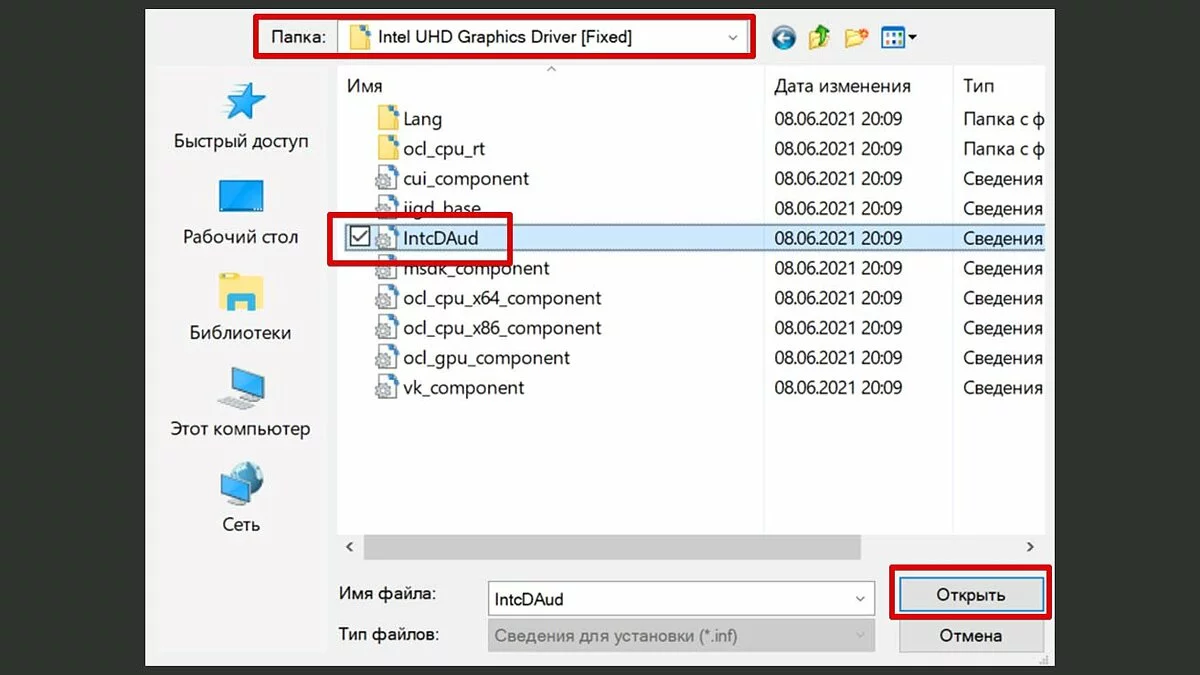
Task: Go up one folder level
Action: (x=820, y=38)
